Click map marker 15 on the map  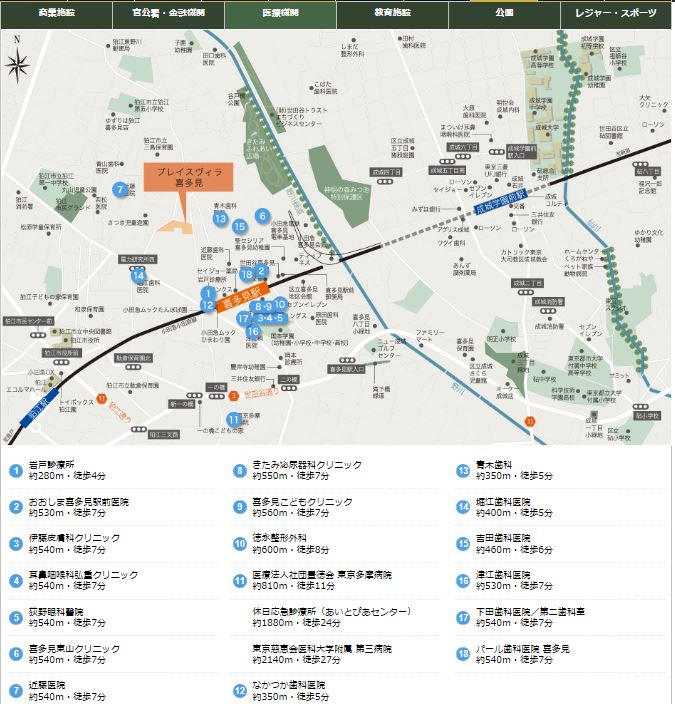click(240, 227)
